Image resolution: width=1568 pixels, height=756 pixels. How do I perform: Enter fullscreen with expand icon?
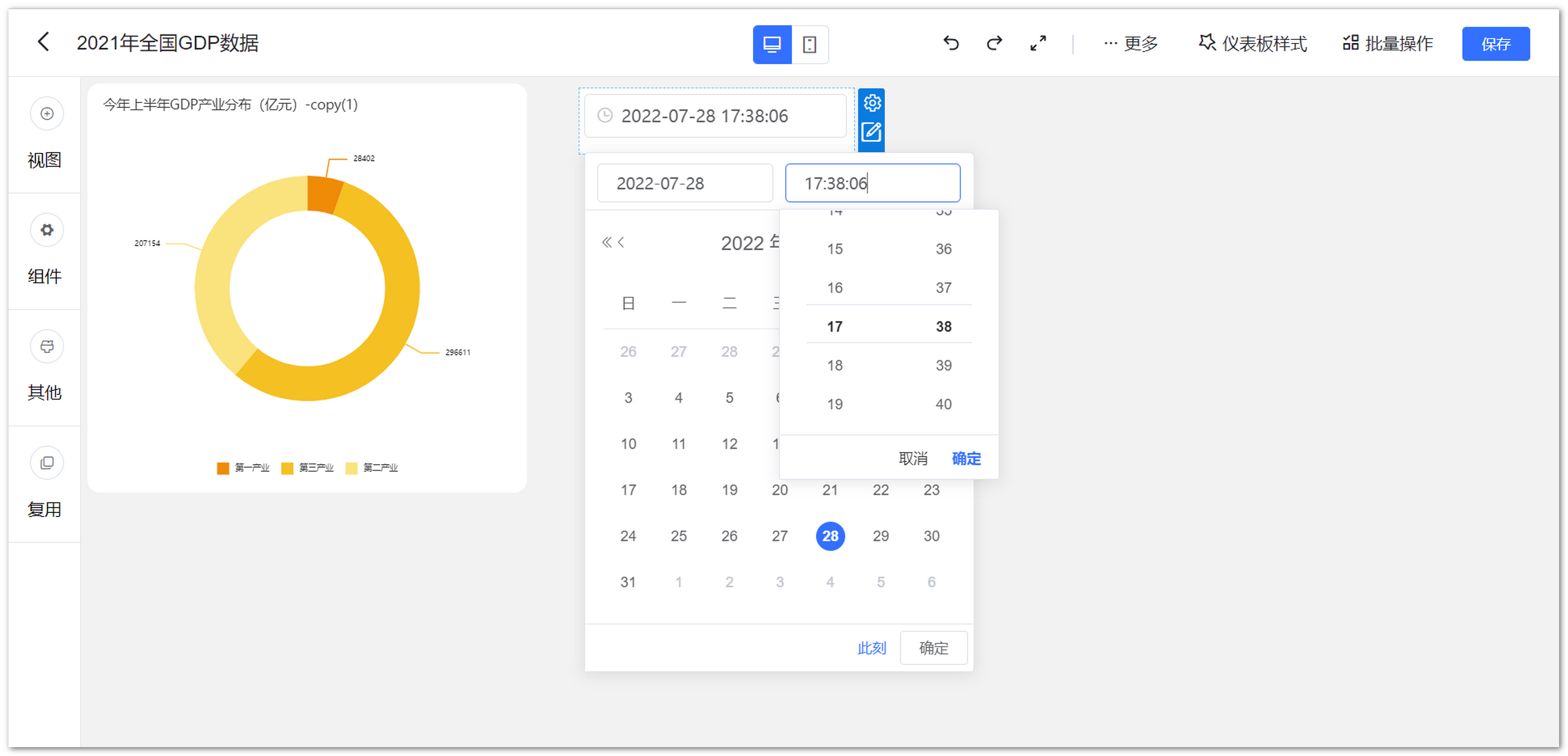pyautogui.click(x=1038, y=43)
